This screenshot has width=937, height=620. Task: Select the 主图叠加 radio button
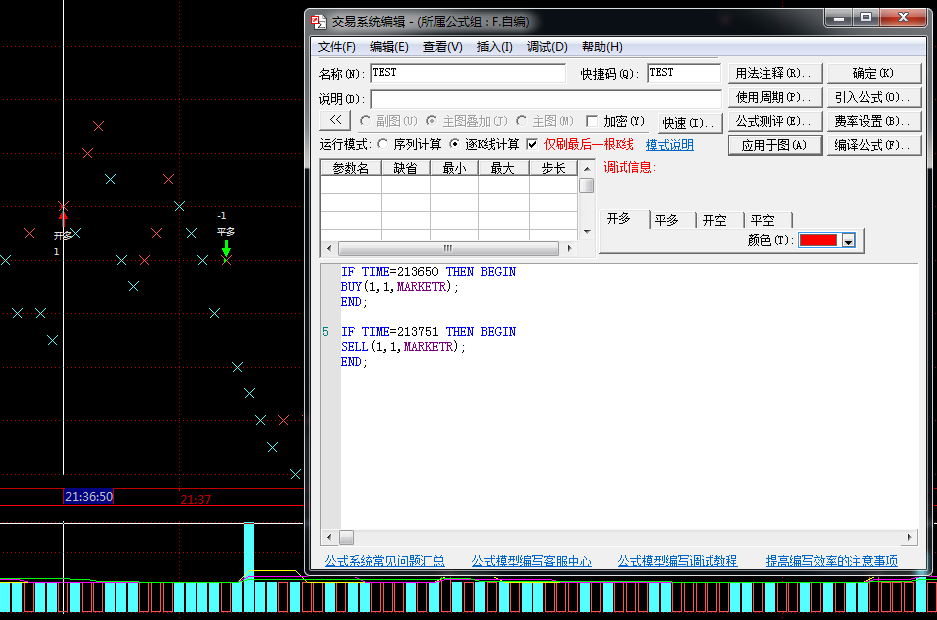click(x=431, y=121)
